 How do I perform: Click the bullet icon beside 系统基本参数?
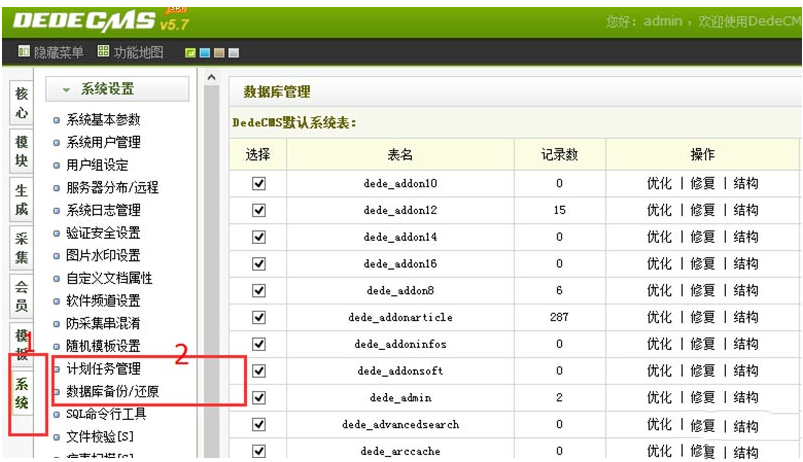57,120
